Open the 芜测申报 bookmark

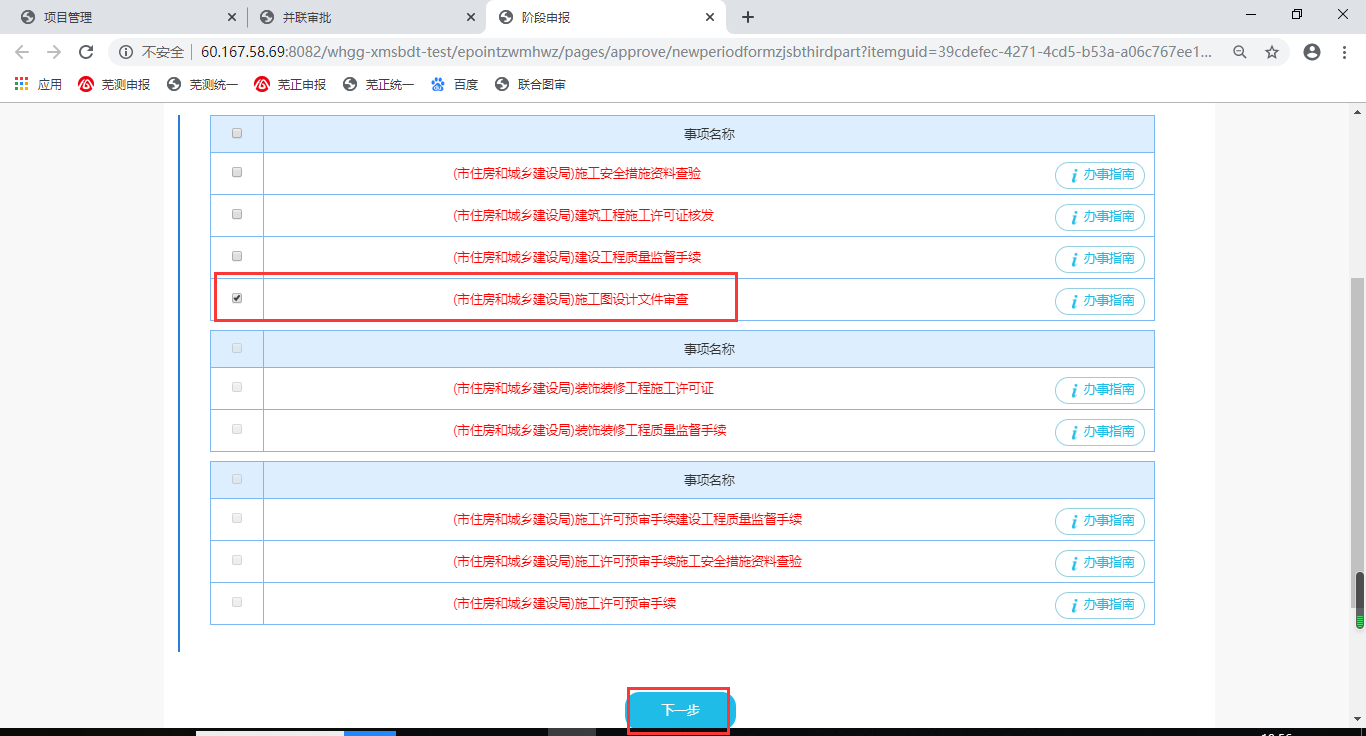114,85
